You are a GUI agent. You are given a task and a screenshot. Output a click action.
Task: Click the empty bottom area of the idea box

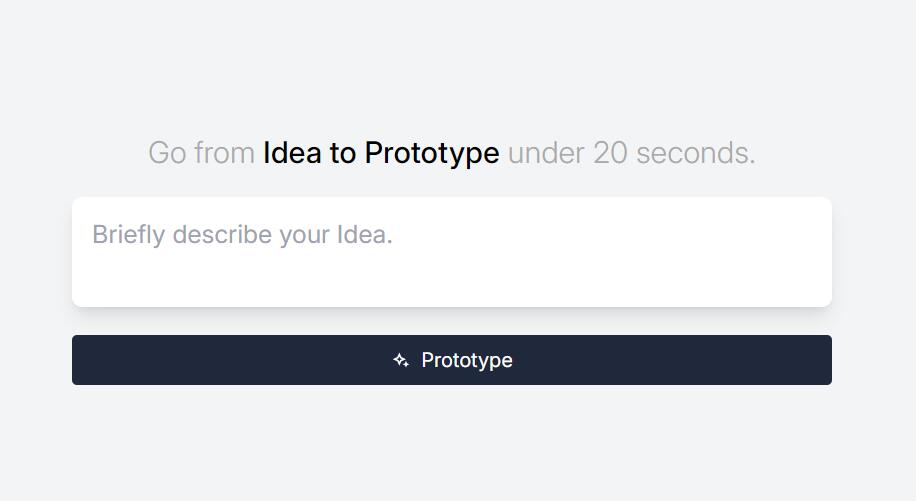[x=452, y=285]
